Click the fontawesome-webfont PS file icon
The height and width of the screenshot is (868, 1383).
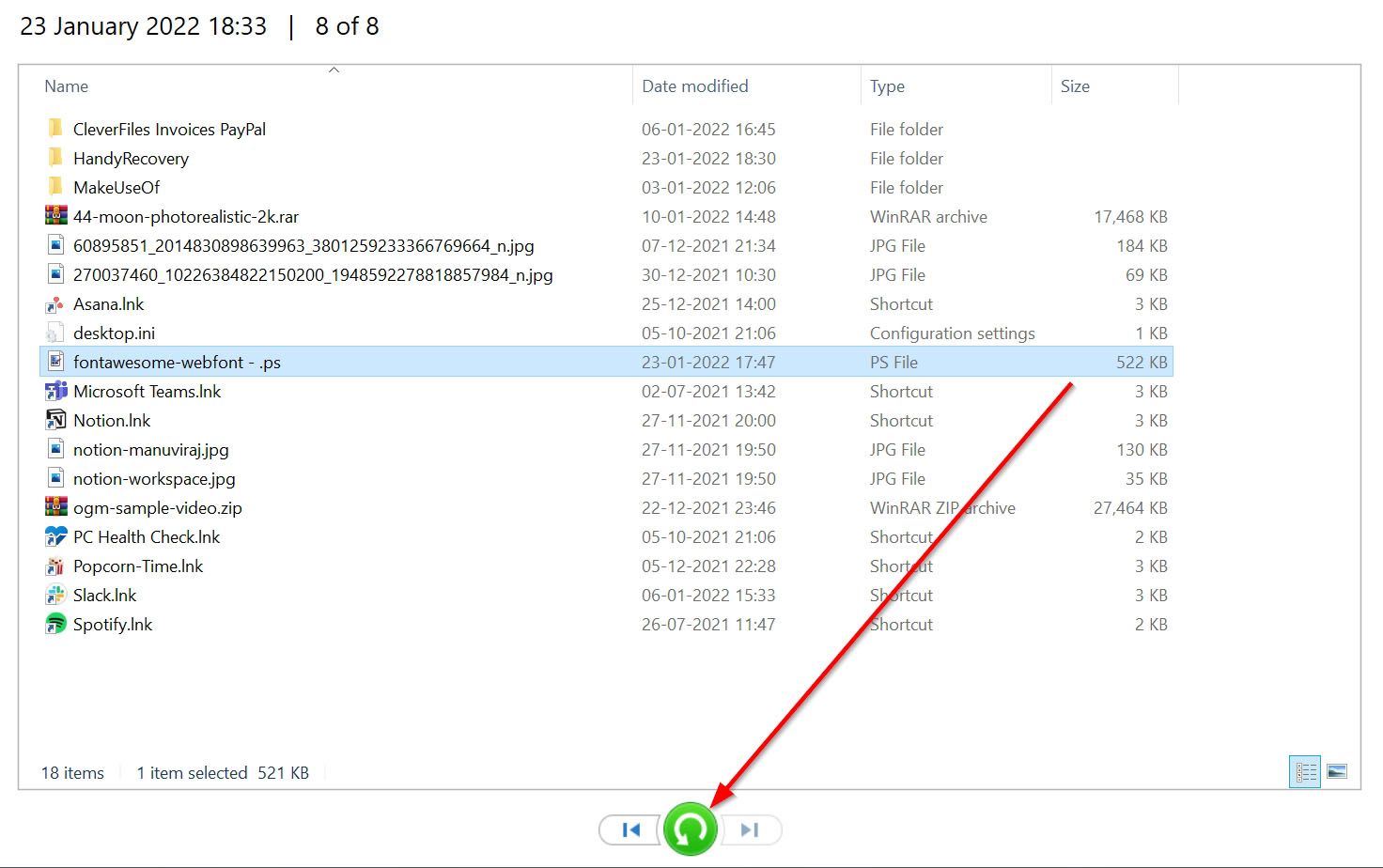(x=55, y=362)
